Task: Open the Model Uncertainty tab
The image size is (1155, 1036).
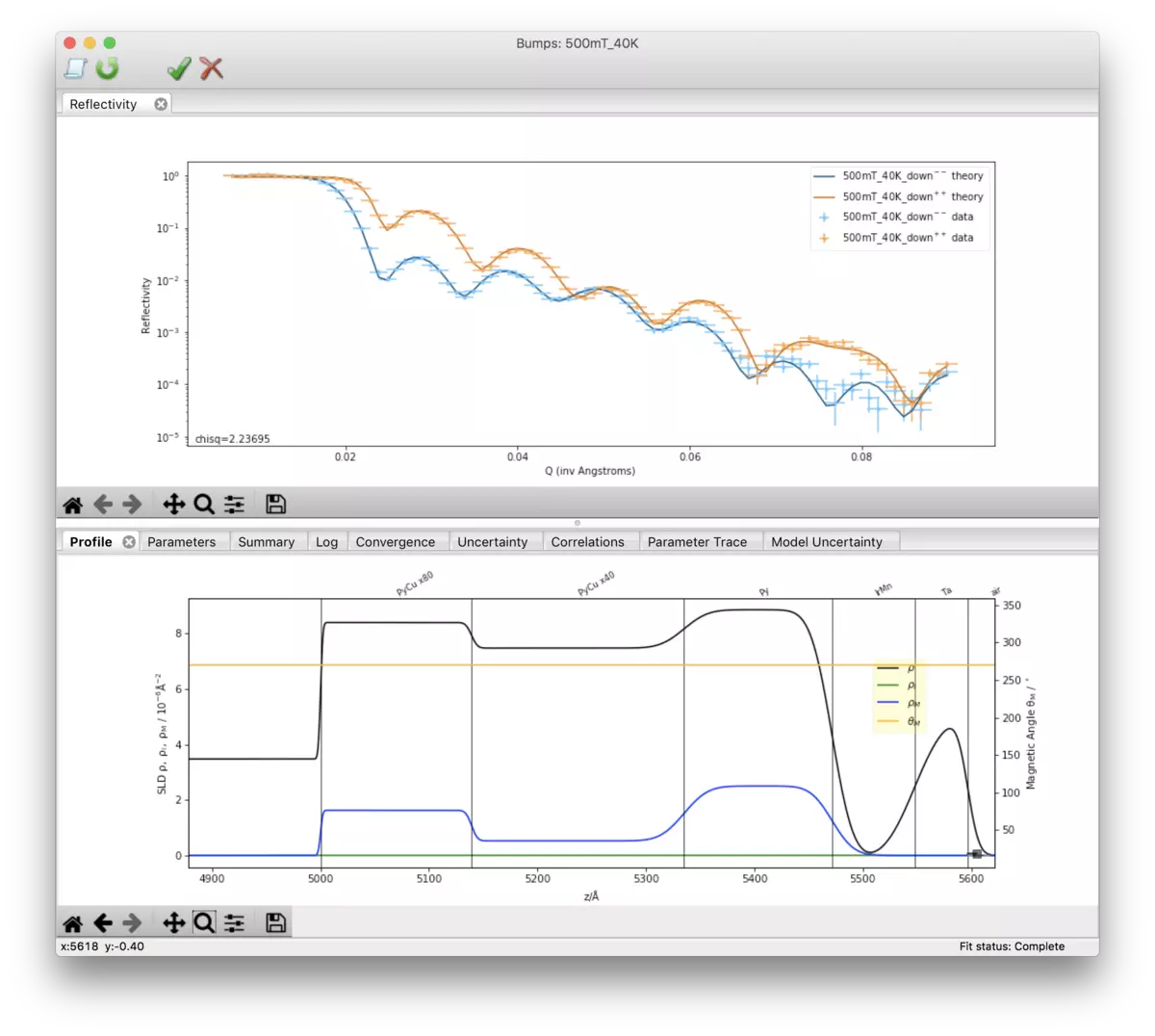Action: tap(827, 542)
